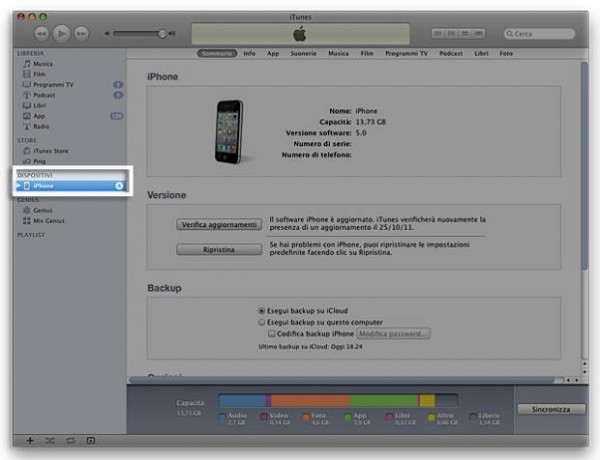Click the Playlist section header
Screen dimensions: 600x460
(31, 235)
